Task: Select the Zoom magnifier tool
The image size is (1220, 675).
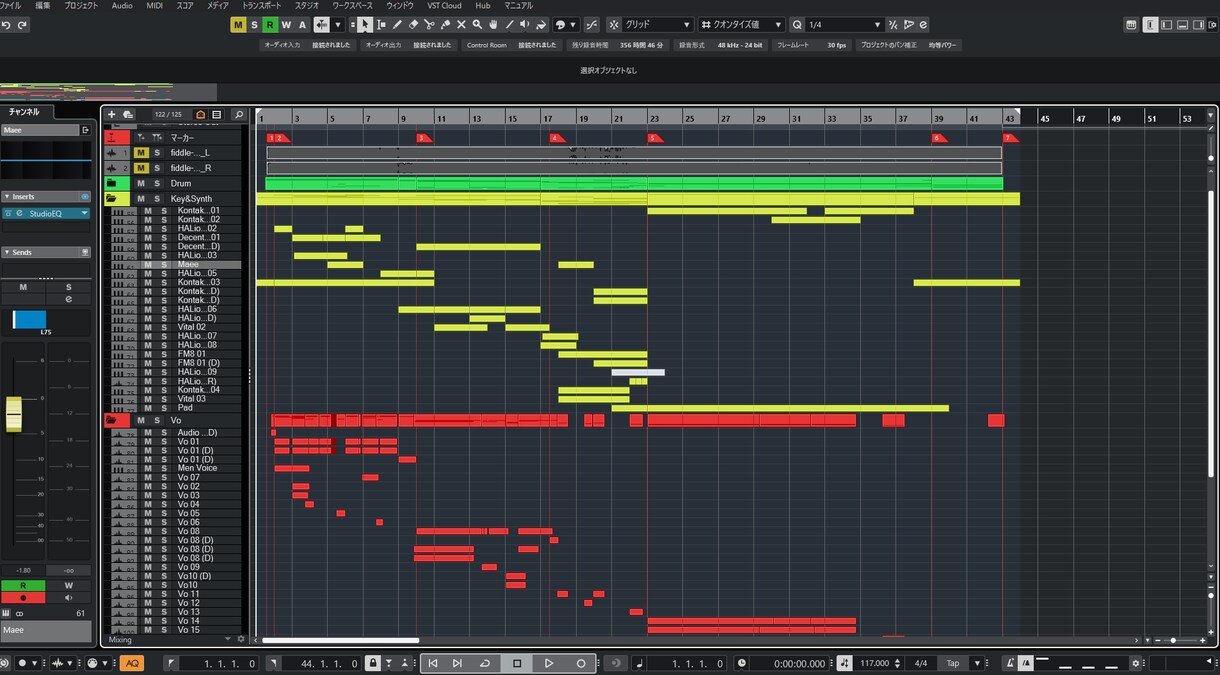Action: pyautogui.click(x=477, y=24)
